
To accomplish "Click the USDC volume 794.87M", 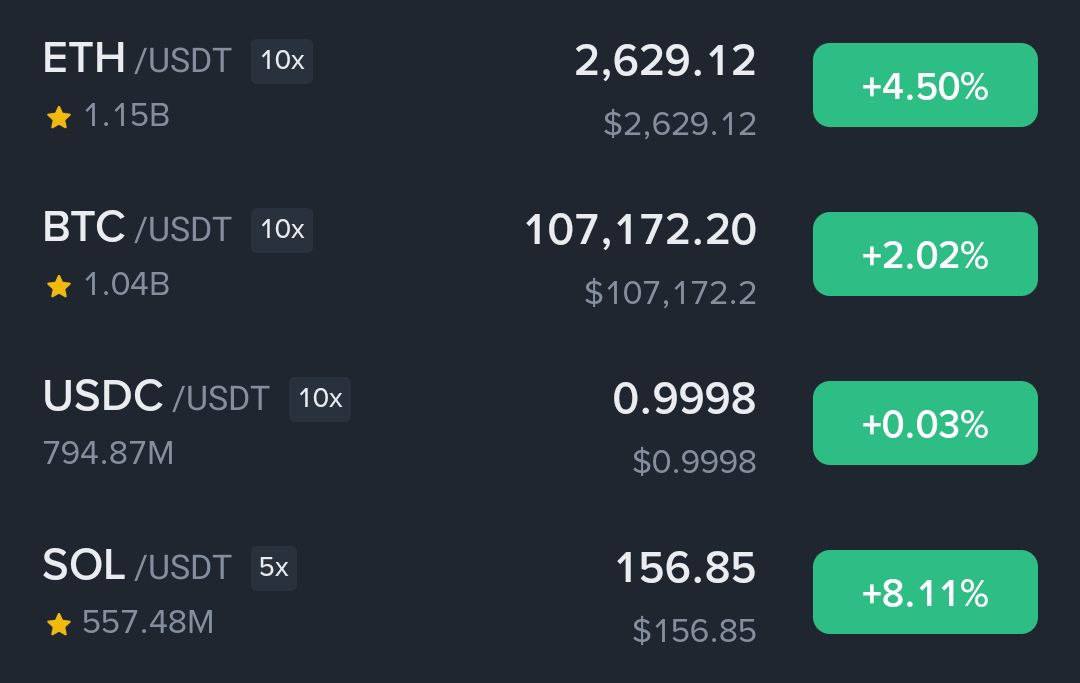I will 108,453.
